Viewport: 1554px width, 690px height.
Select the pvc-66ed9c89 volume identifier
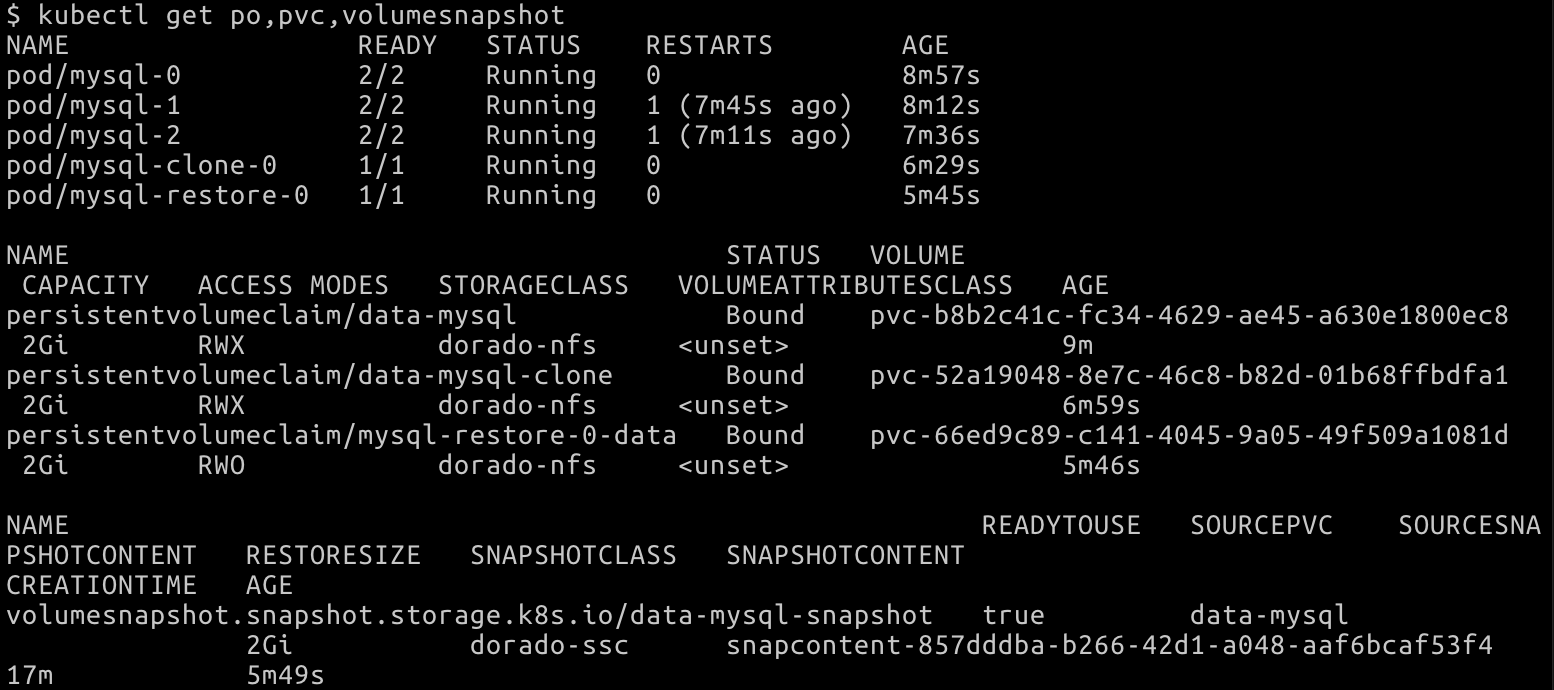[x=1189, y=435]
